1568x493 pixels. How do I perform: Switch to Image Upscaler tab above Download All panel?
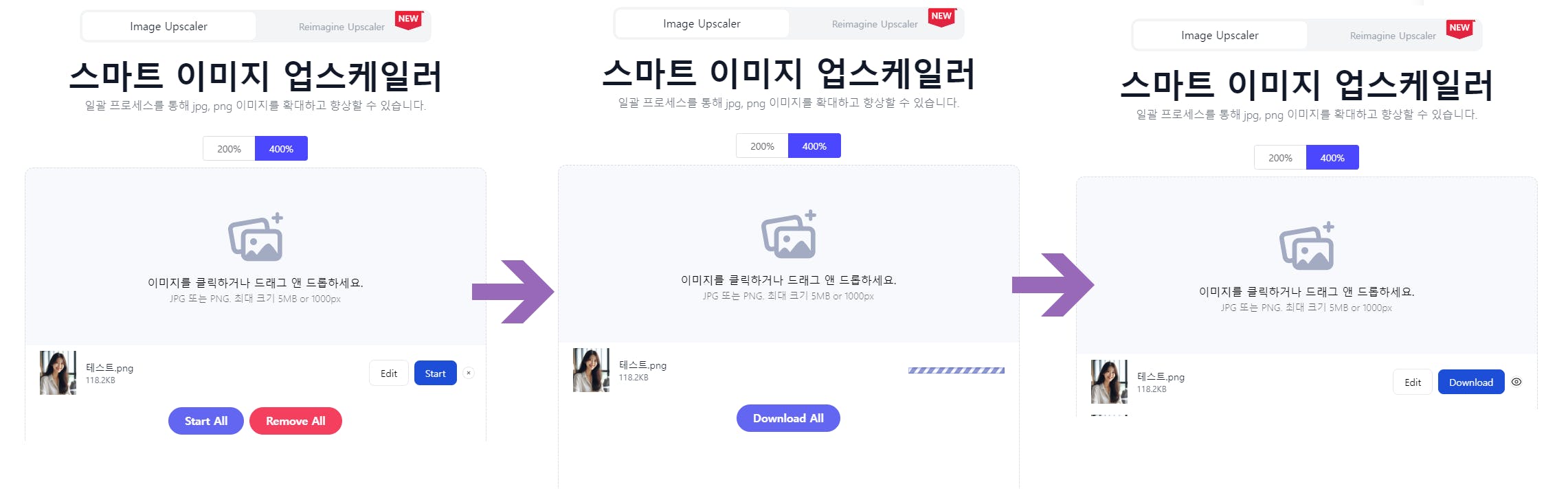pyautogui.click(x=702, y=23)
